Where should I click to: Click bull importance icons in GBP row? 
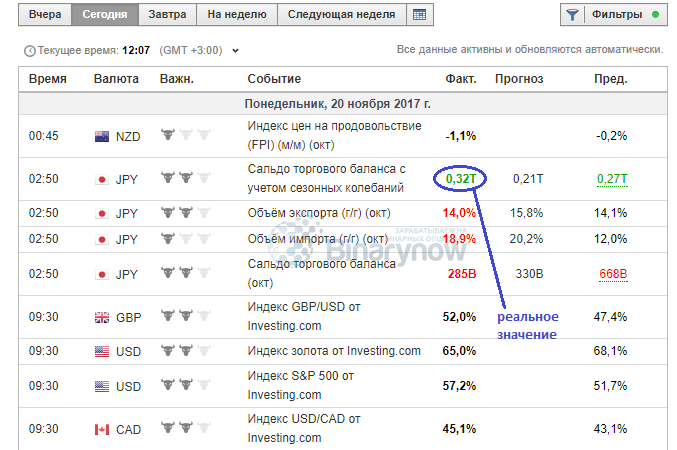186,316
